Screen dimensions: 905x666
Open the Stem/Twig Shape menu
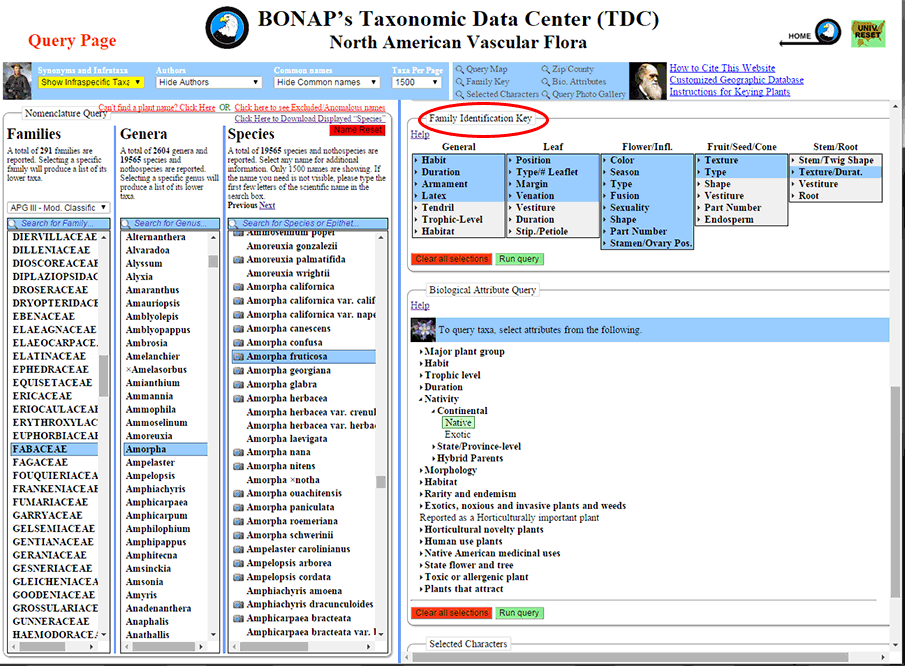coord(836,160)
